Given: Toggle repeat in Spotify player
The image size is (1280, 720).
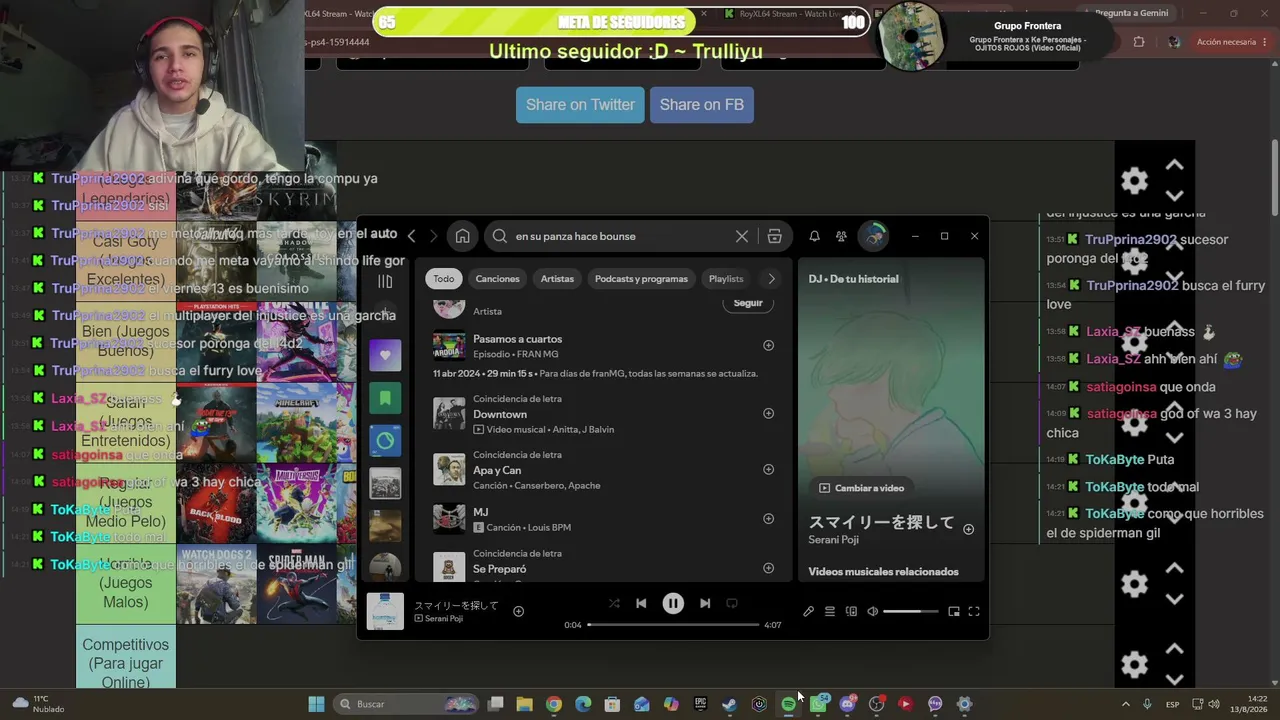Looking at the screenshot, I should tap(732, 603).
